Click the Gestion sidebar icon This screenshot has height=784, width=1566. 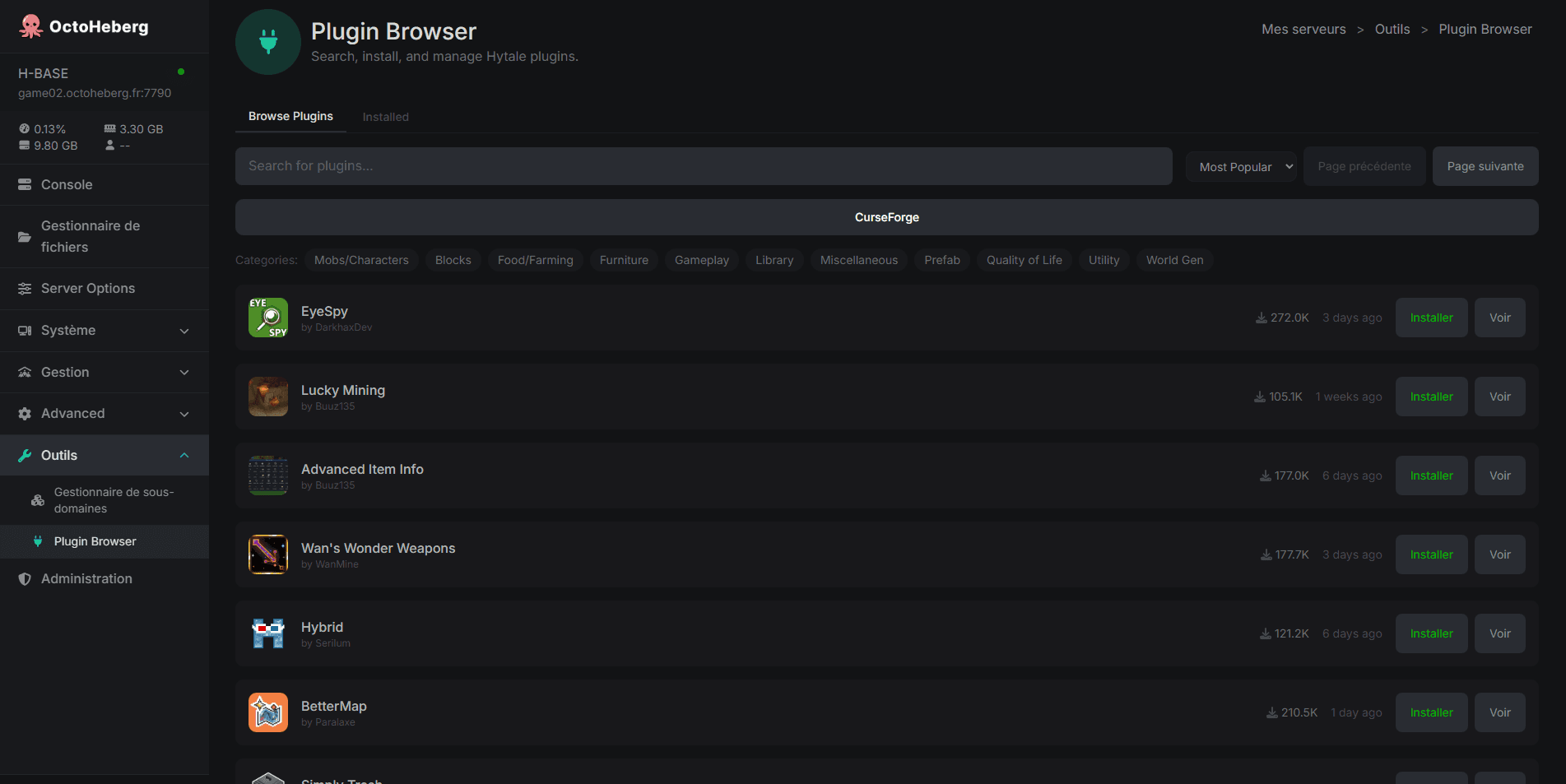point(25,373)
